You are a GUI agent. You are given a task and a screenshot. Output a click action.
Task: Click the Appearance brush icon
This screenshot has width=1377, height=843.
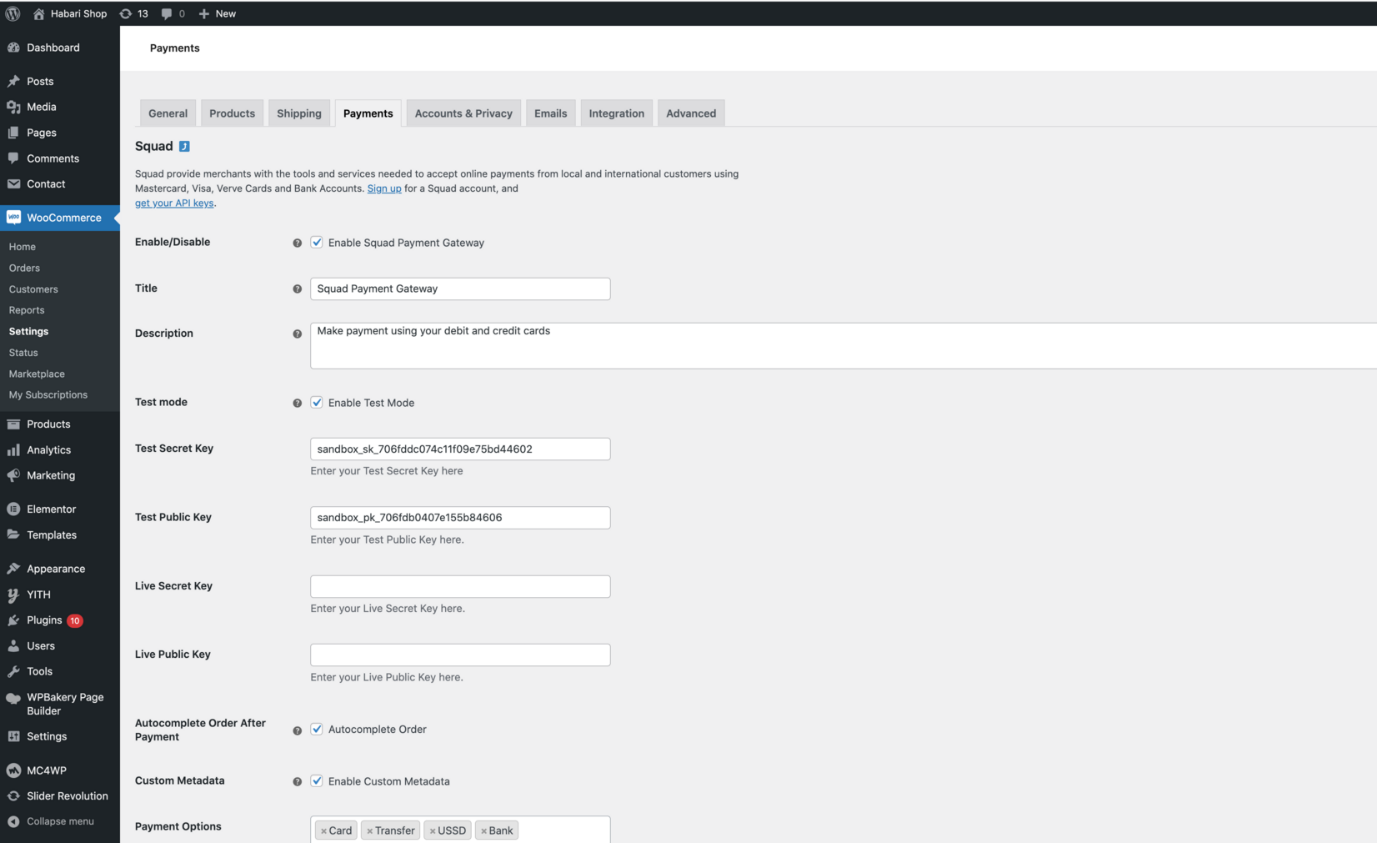13,569
